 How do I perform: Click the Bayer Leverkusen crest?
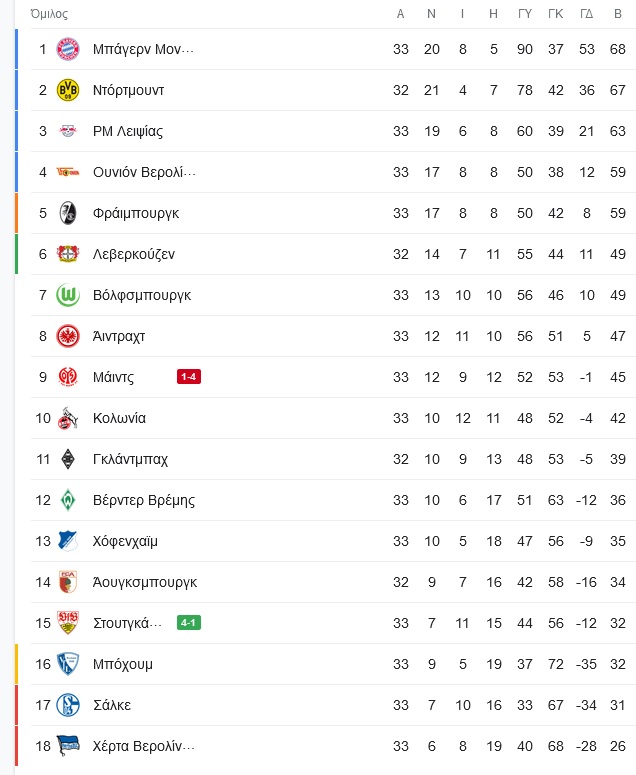tap(68, 254)
